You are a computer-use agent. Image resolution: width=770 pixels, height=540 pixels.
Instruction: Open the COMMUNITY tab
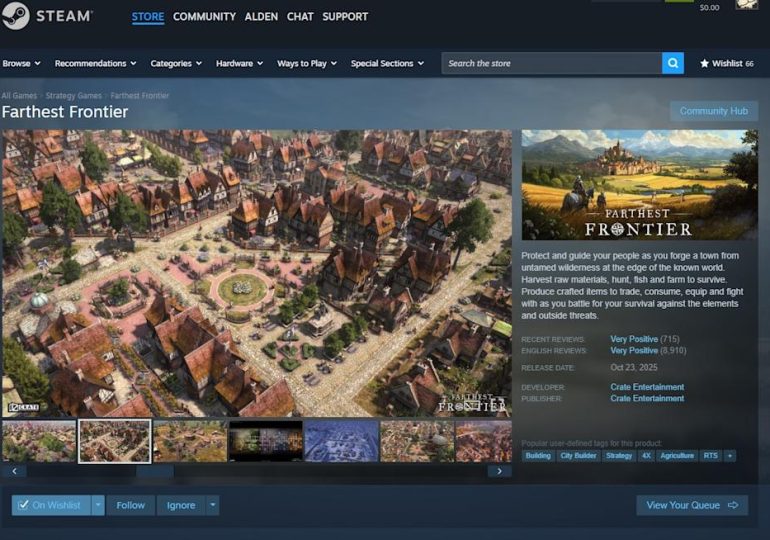click(x=204, y=17)
